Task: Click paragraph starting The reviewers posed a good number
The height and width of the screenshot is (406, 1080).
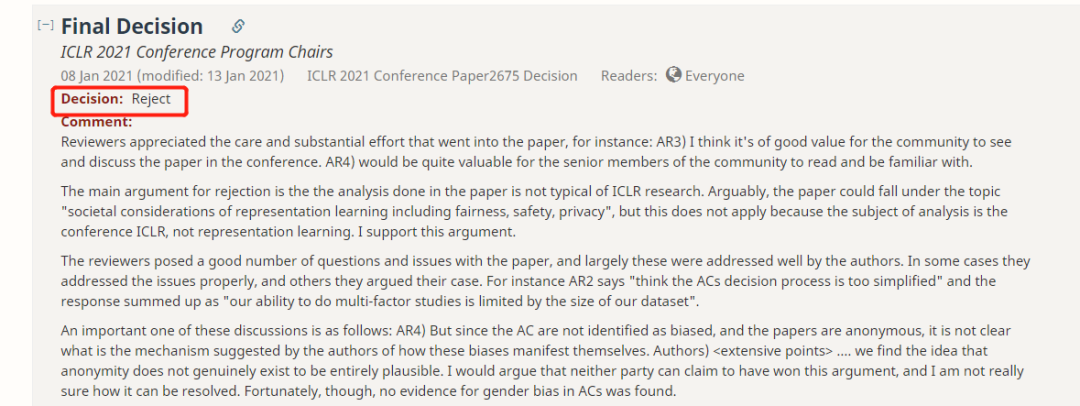Action: coord(546,281)
